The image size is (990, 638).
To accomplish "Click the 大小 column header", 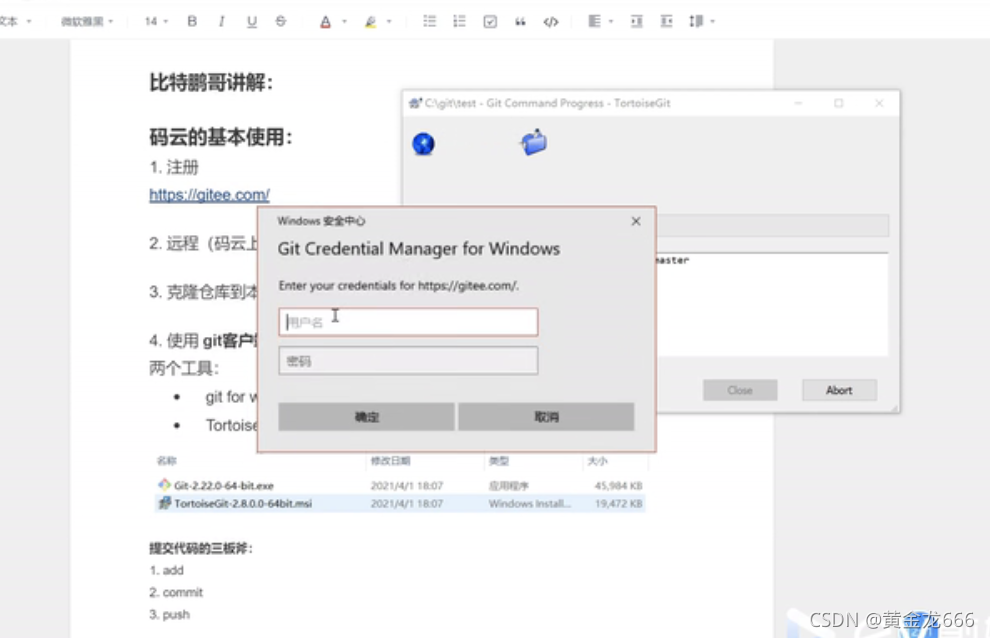I will click(597, 461).
